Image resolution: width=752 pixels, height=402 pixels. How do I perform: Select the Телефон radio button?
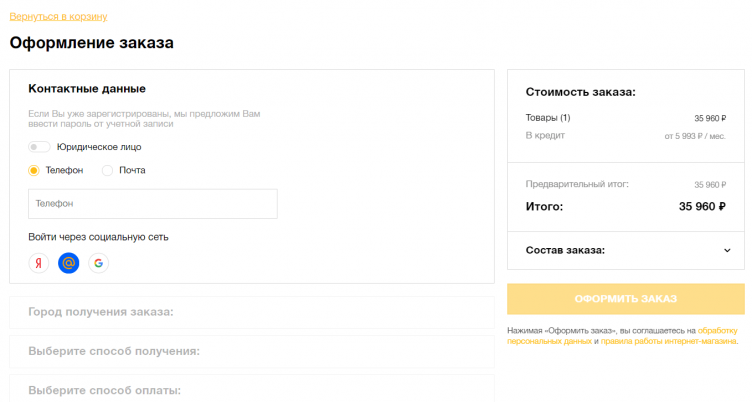pyautogui.click(x=34, y=170)
